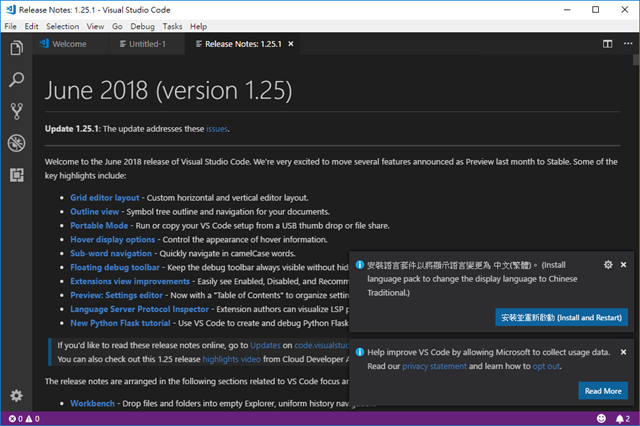Open the Search view in activity bar

click(16, 80)
